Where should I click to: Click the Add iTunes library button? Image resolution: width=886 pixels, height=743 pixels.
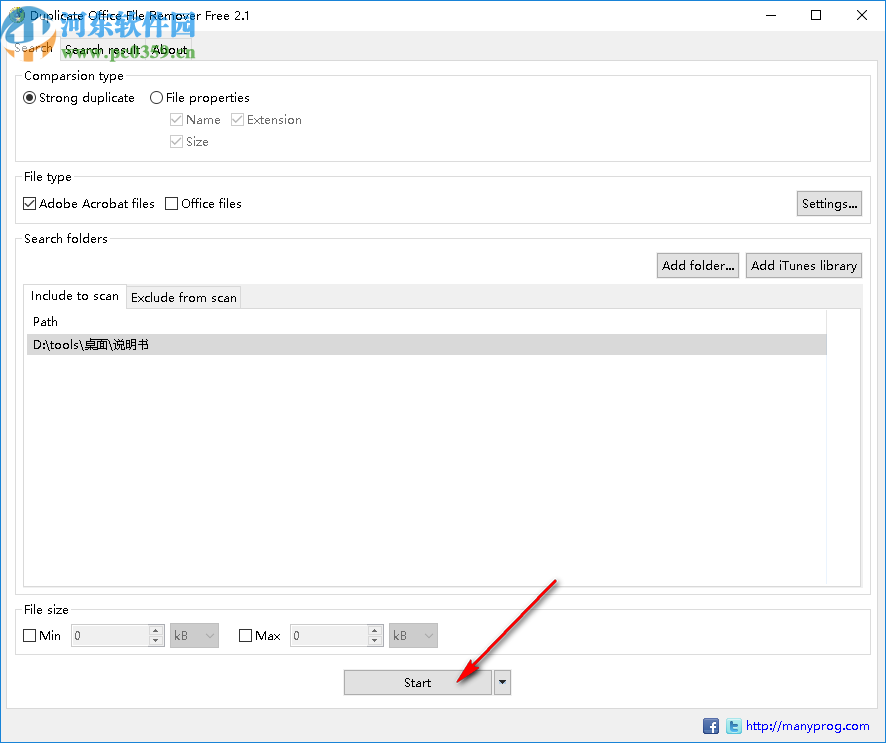(803, 265)
